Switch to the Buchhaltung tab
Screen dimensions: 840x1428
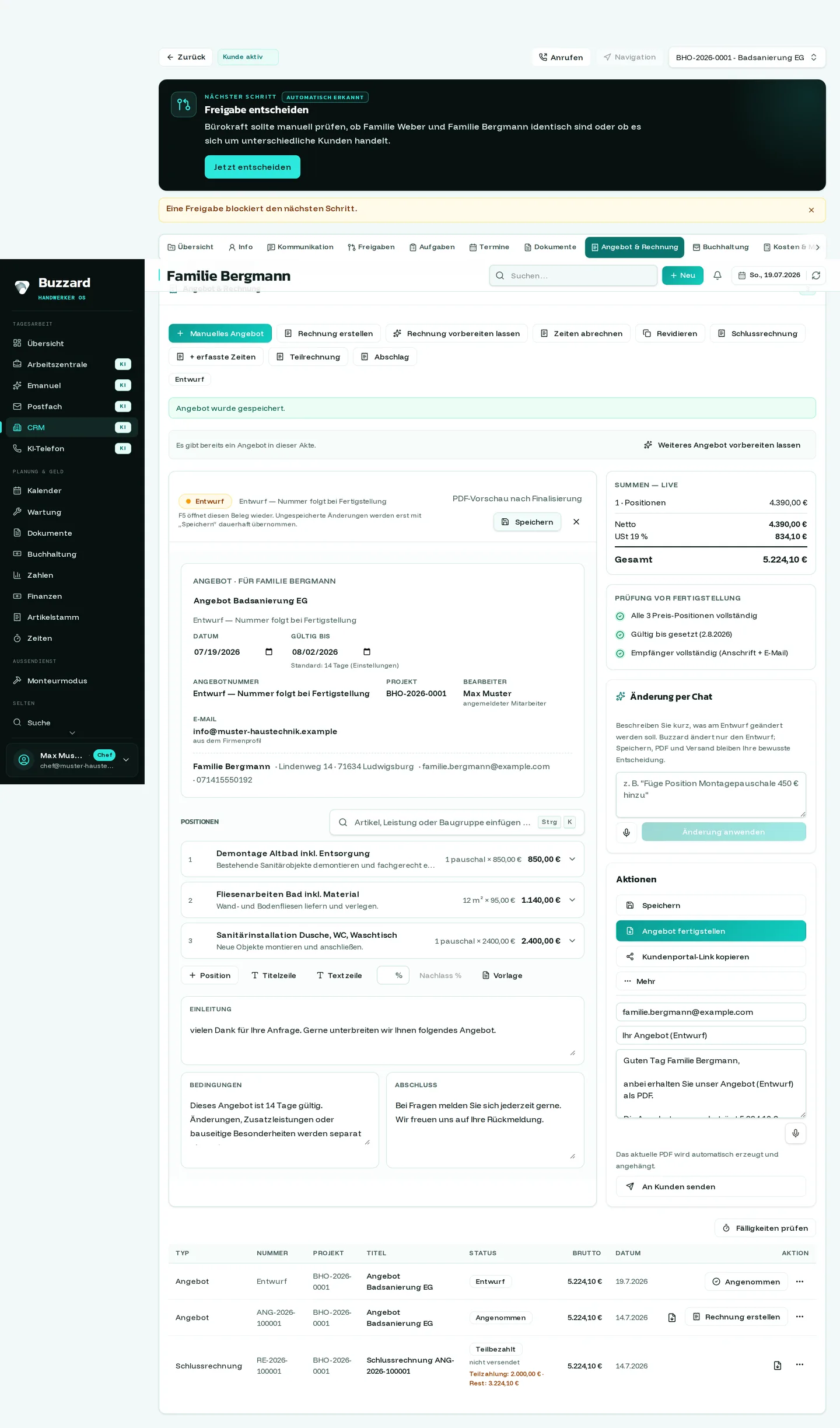coord(720,247)
